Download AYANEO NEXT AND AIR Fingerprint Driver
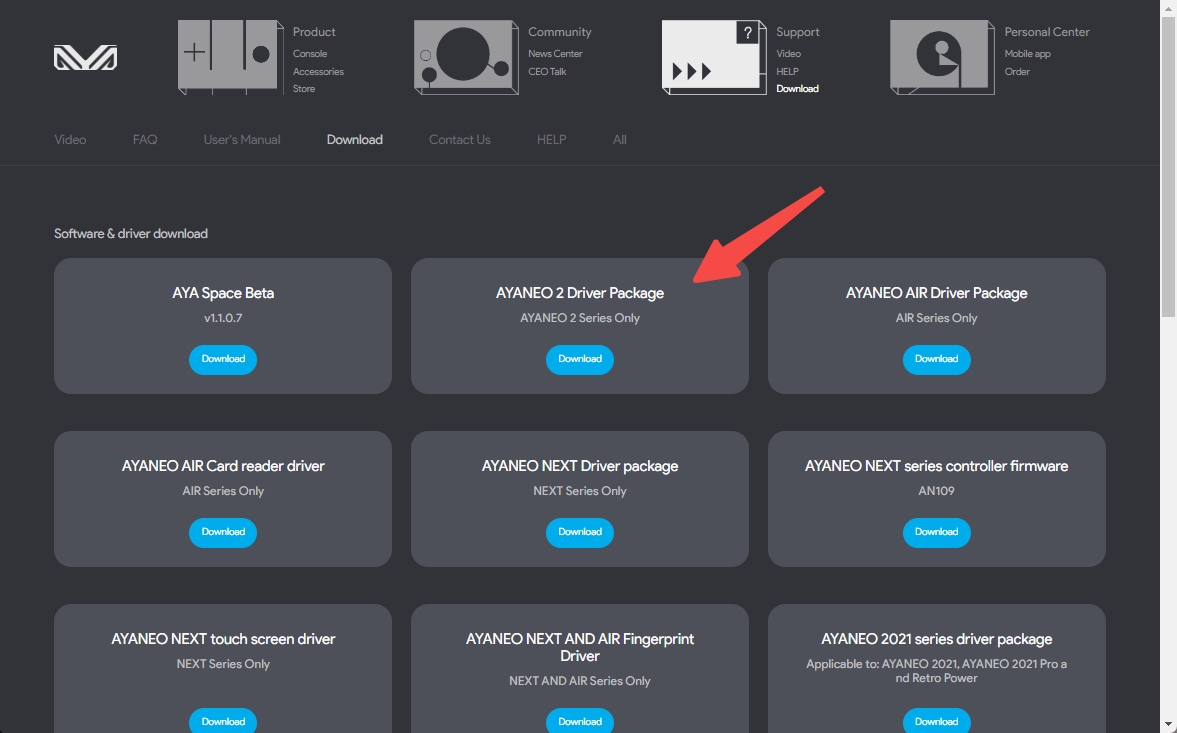1177x733 pixels. tap(579, 721)
